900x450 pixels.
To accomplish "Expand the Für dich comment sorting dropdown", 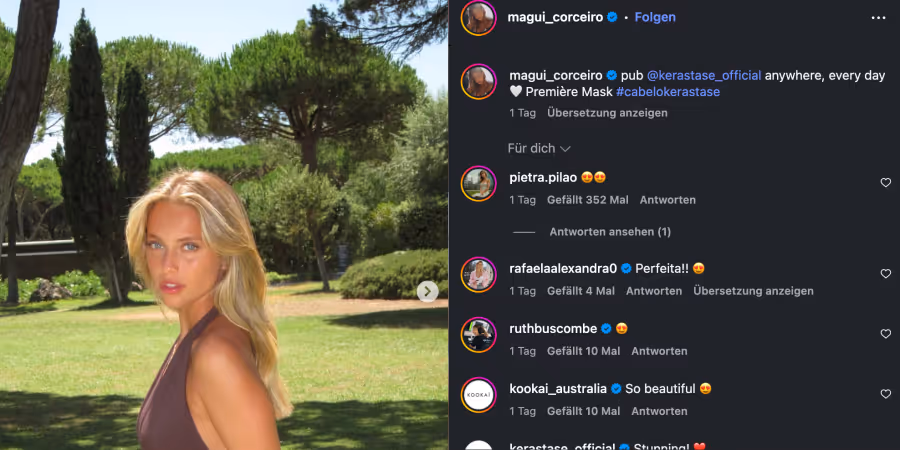I will tap(539, 149).
